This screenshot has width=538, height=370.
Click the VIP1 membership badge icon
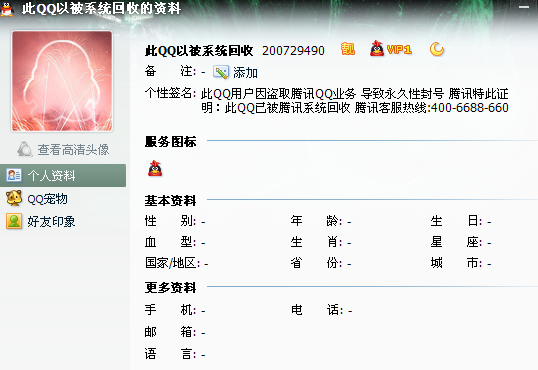tap(390, 49)
